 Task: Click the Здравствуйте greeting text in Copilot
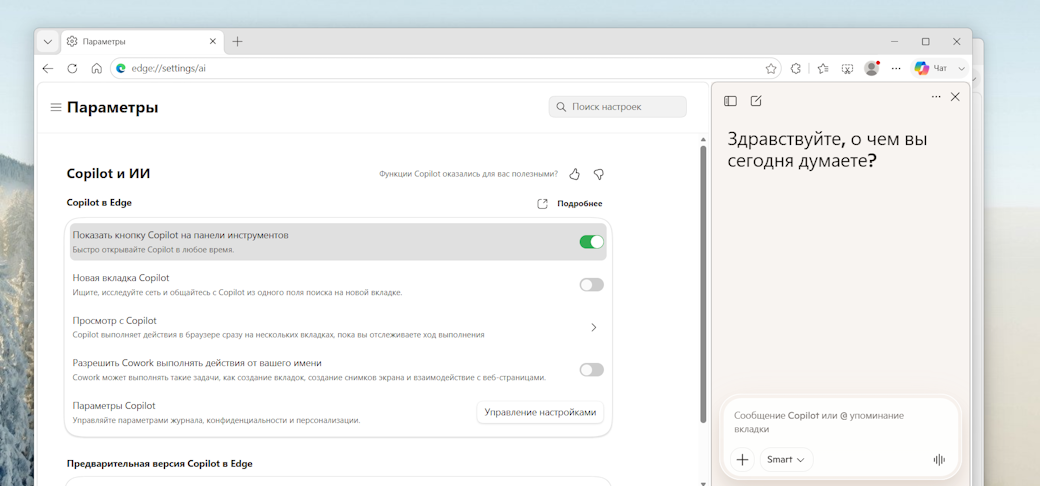point(827,150)
